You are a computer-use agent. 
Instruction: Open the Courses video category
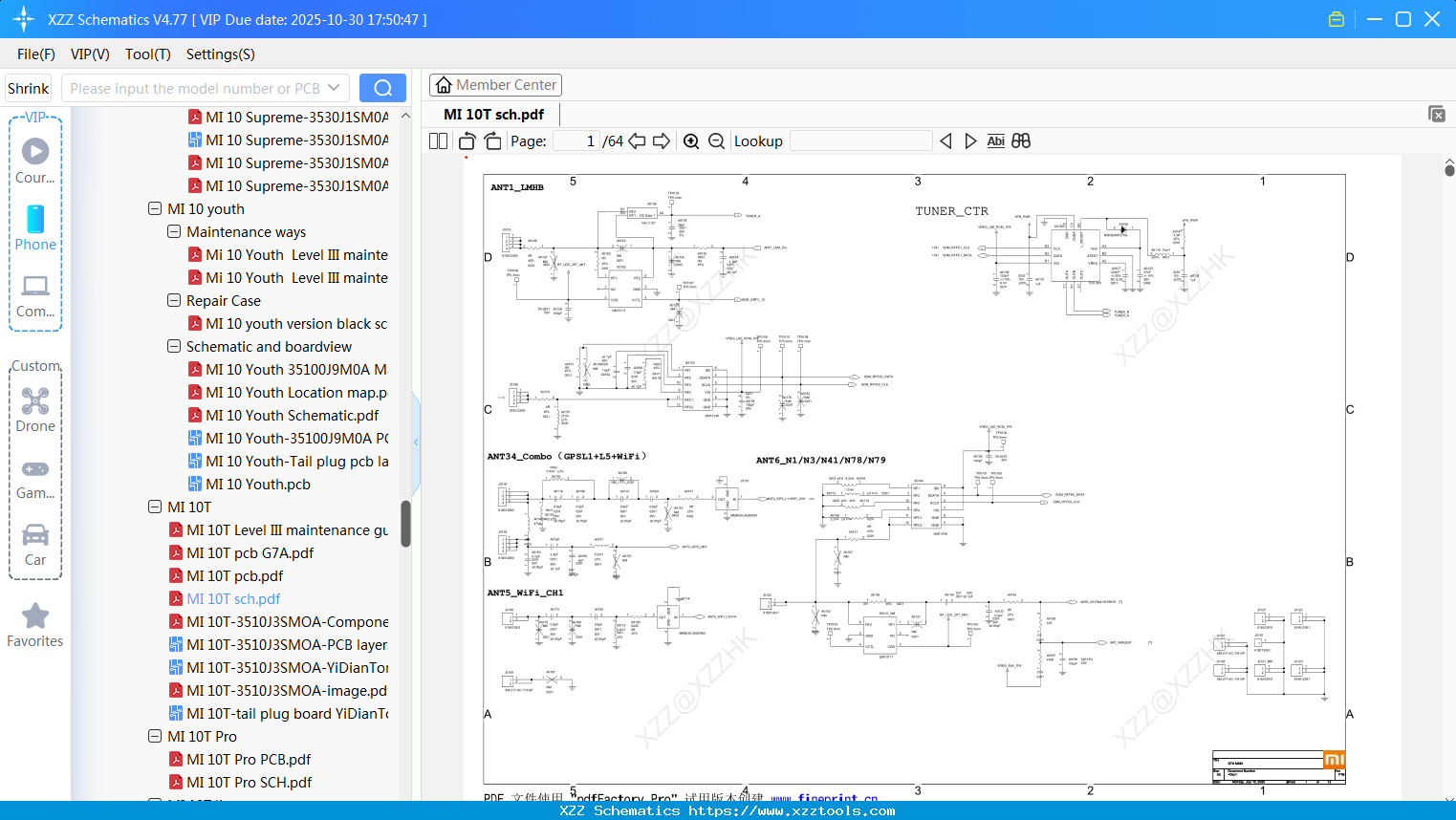[35, 162]
